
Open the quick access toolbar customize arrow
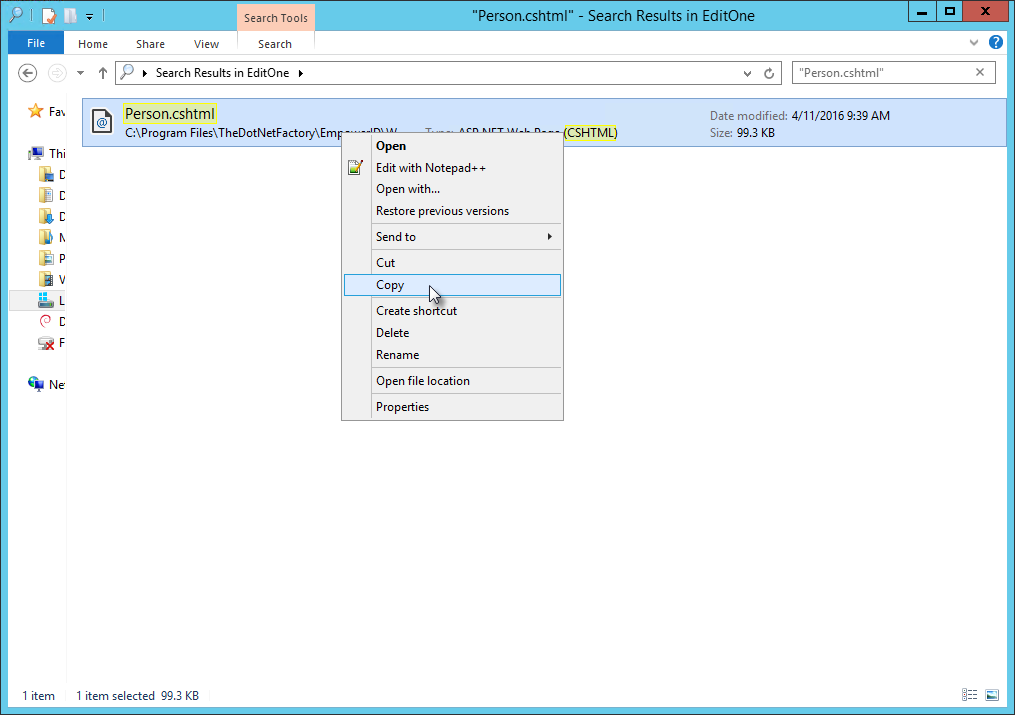89,15
